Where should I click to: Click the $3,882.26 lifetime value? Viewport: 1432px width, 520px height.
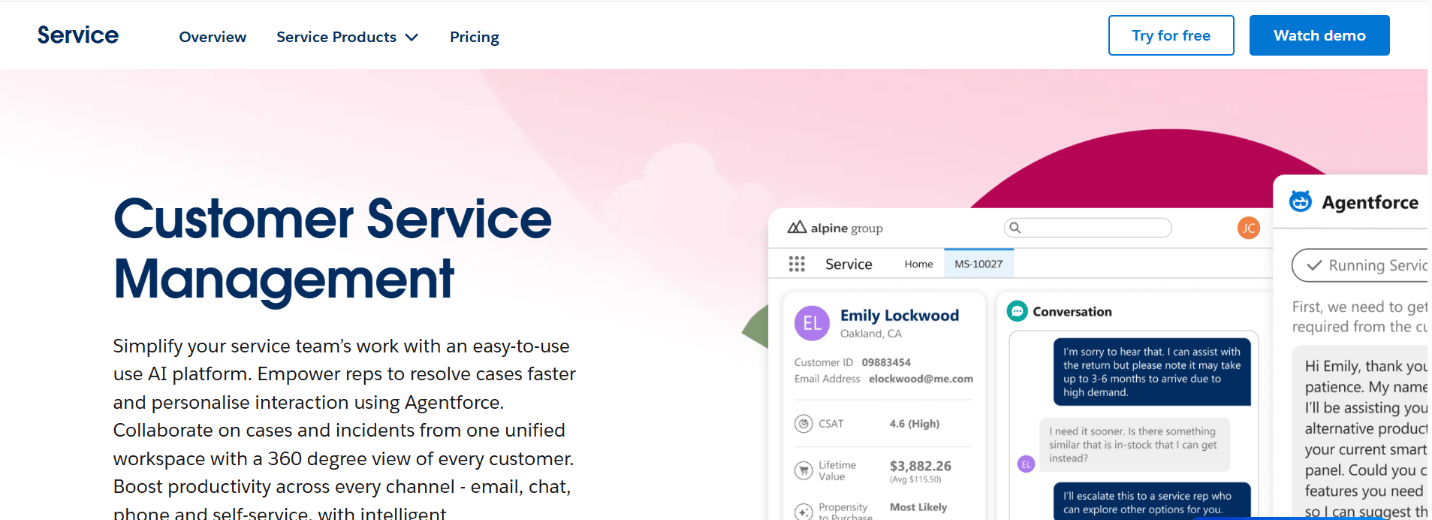pyautogui.click(x=920, y=466)
